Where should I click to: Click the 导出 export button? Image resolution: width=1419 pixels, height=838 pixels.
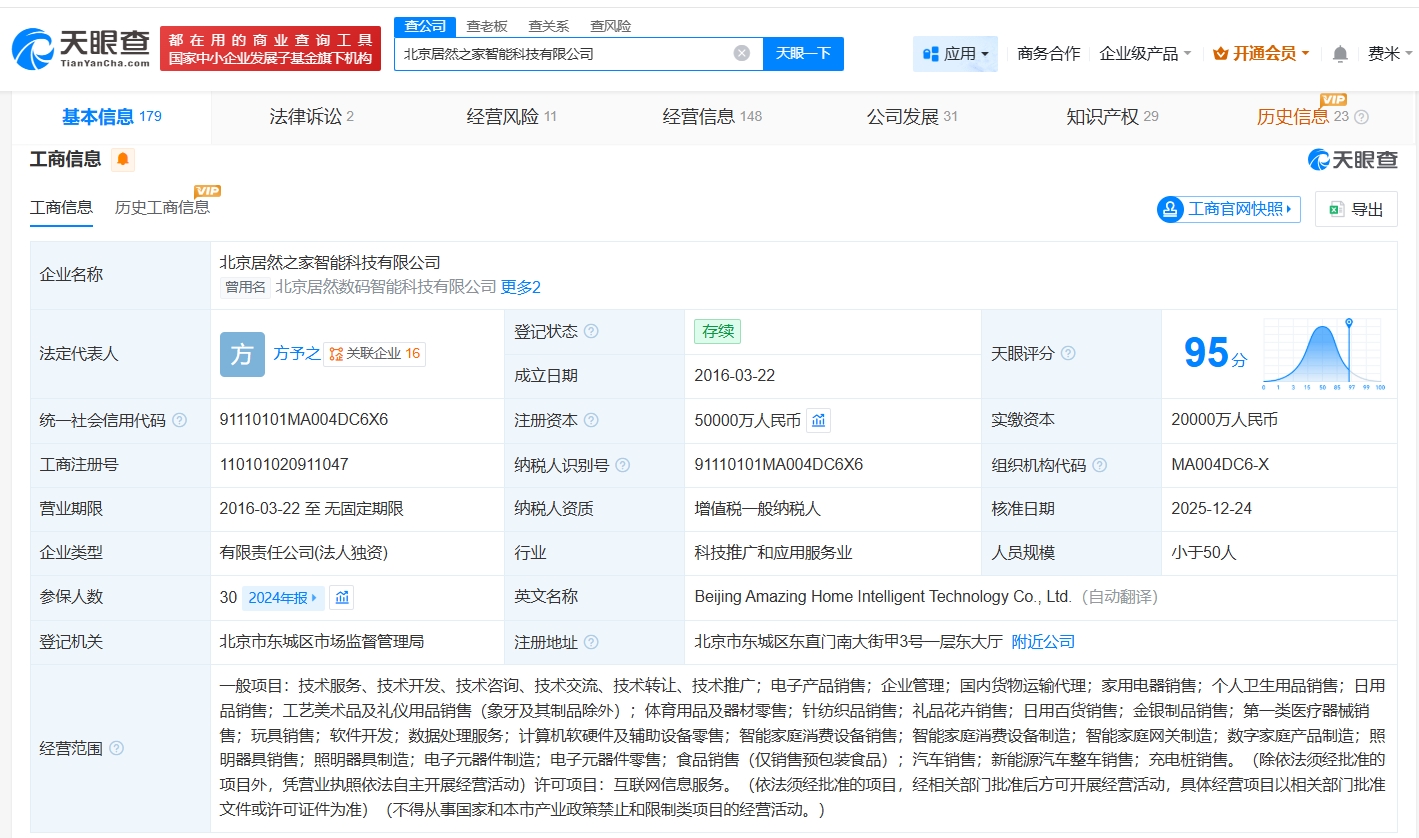click(1356, 209)
